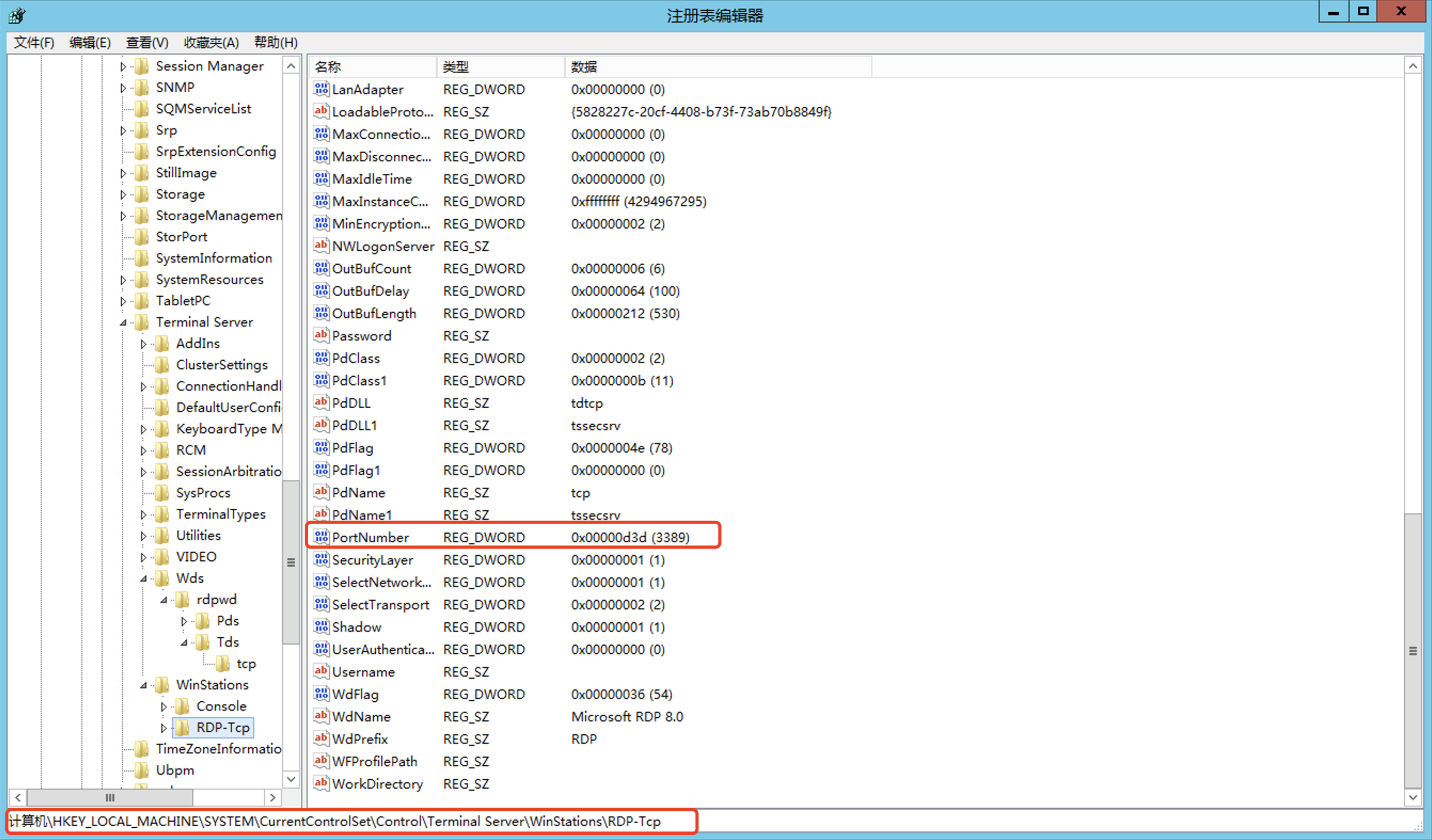
Task: Select the Tds key in tree
Action: [x=227, y=643]
